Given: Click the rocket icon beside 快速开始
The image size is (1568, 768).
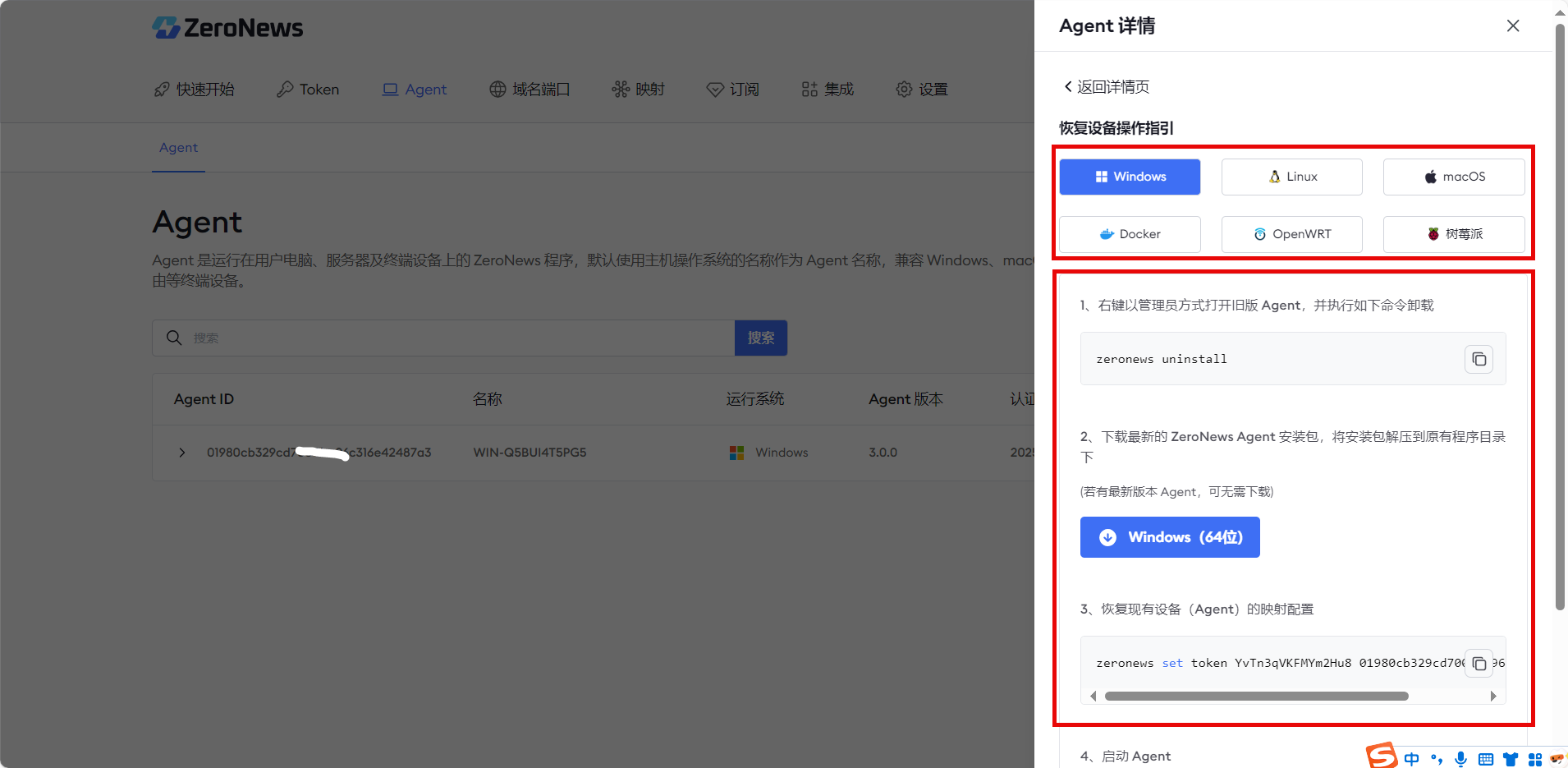Looking at the screenshot, I should pos(162,90).
